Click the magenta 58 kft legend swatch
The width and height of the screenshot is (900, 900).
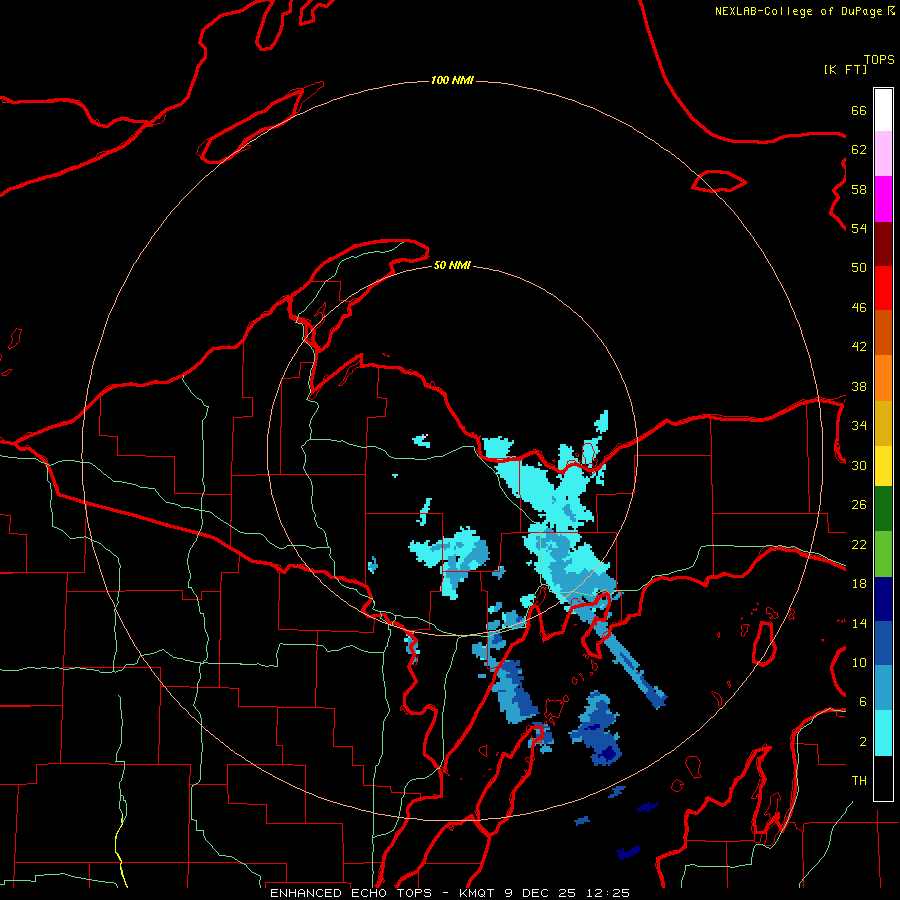coord(883,199)
